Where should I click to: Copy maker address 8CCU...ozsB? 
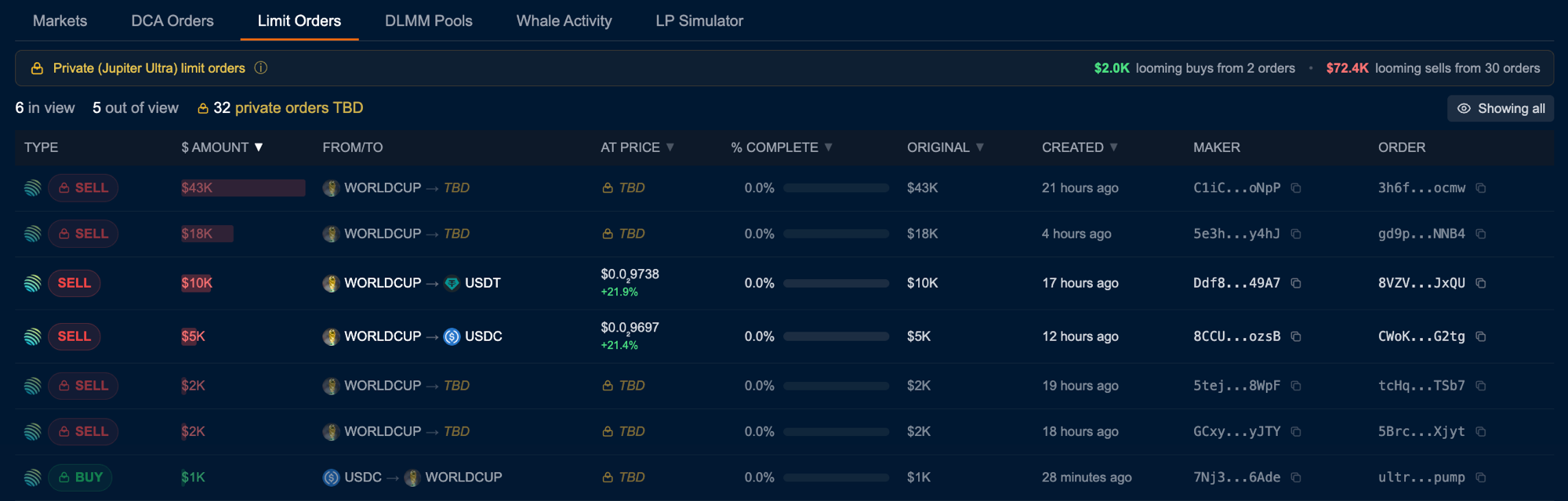point(1296,336)
